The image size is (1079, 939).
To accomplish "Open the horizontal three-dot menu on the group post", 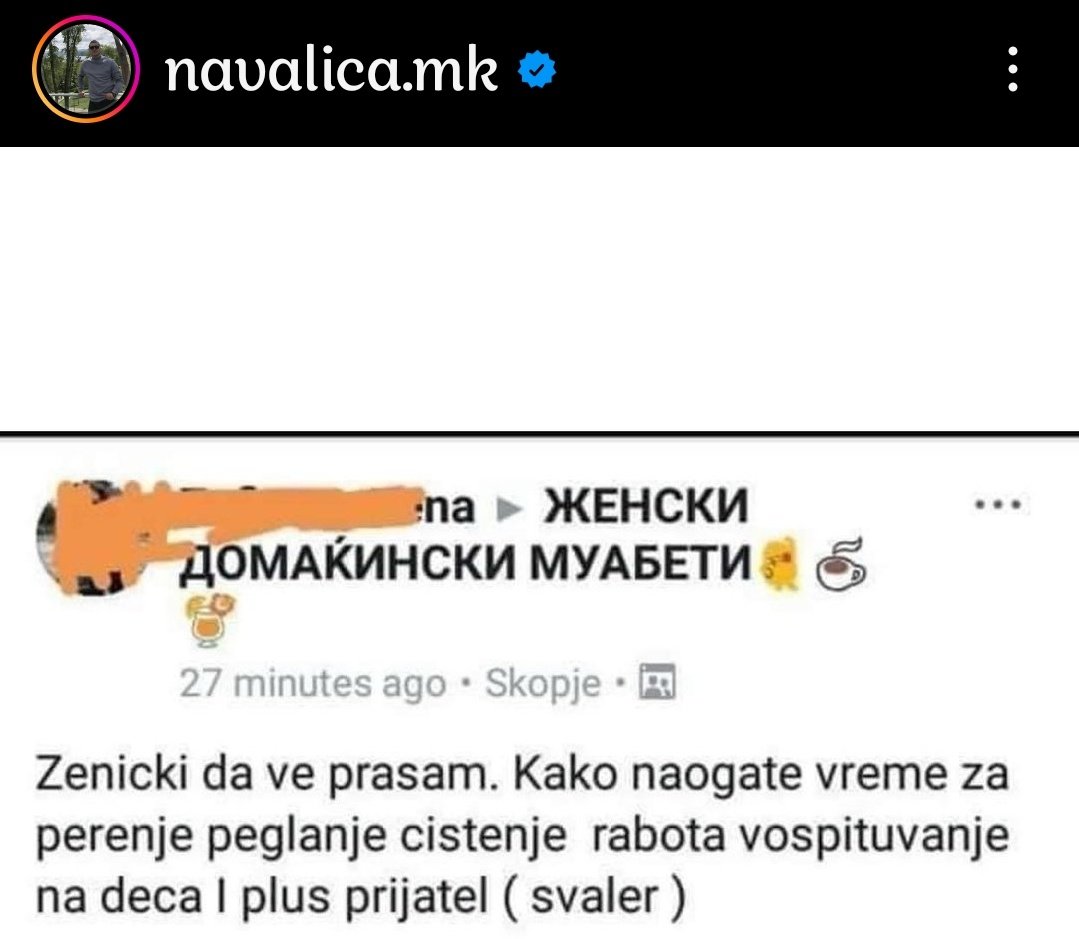I will click(998, 504).
